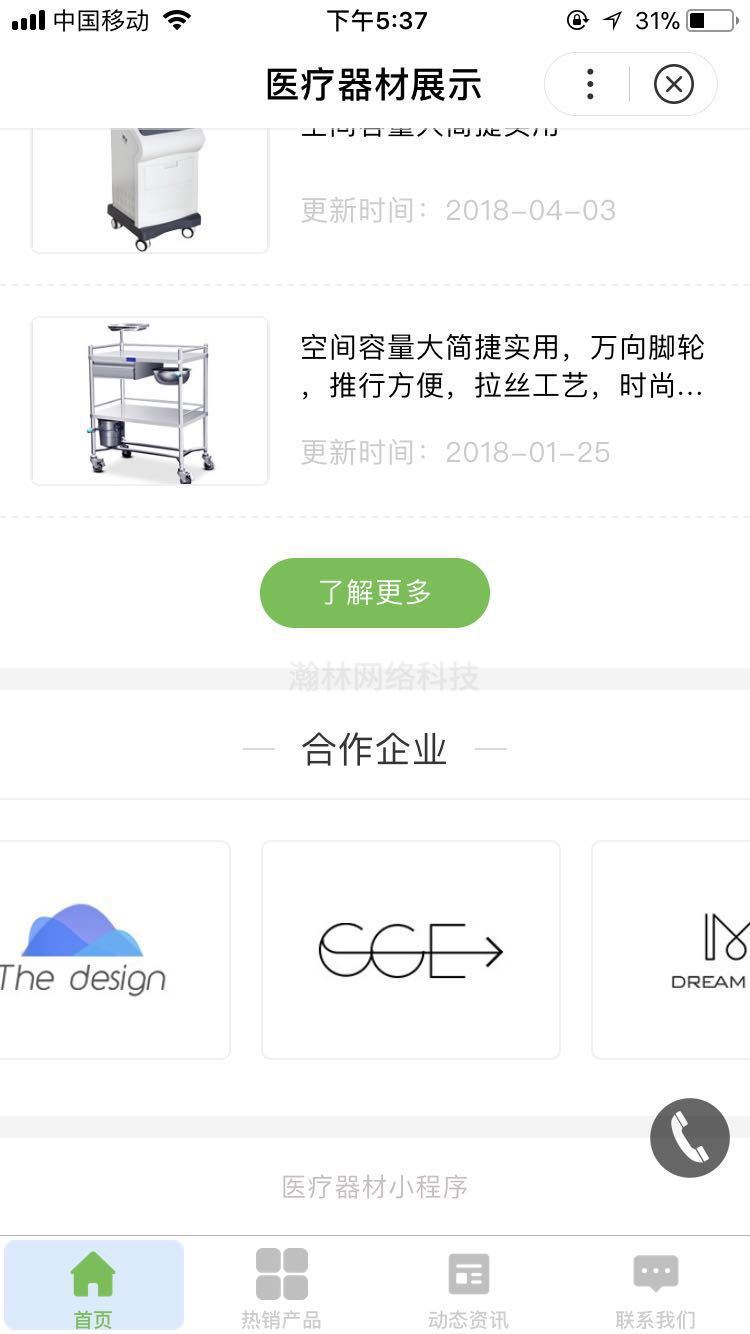Open the stainless steel trolley product image

[150, 401]
